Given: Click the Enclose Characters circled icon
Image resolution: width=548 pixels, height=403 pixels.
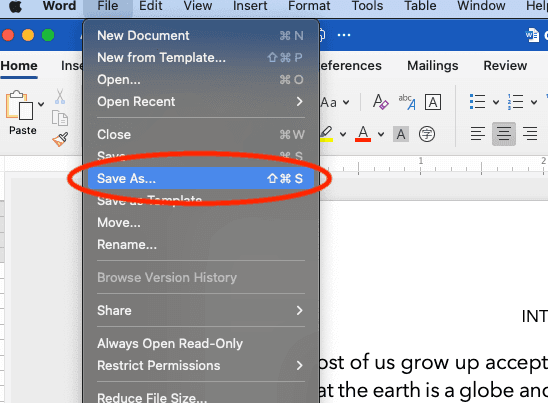Looking at the screenshot, I should (427, 134).
